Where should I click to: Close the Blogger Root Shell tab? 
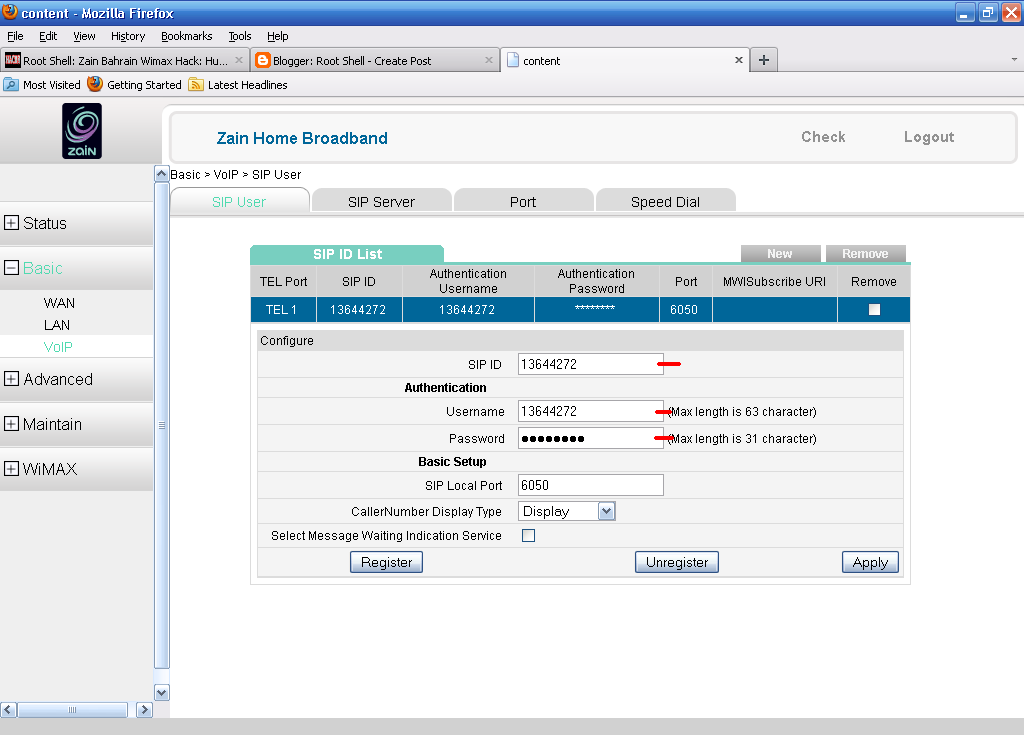click(488, 60)
